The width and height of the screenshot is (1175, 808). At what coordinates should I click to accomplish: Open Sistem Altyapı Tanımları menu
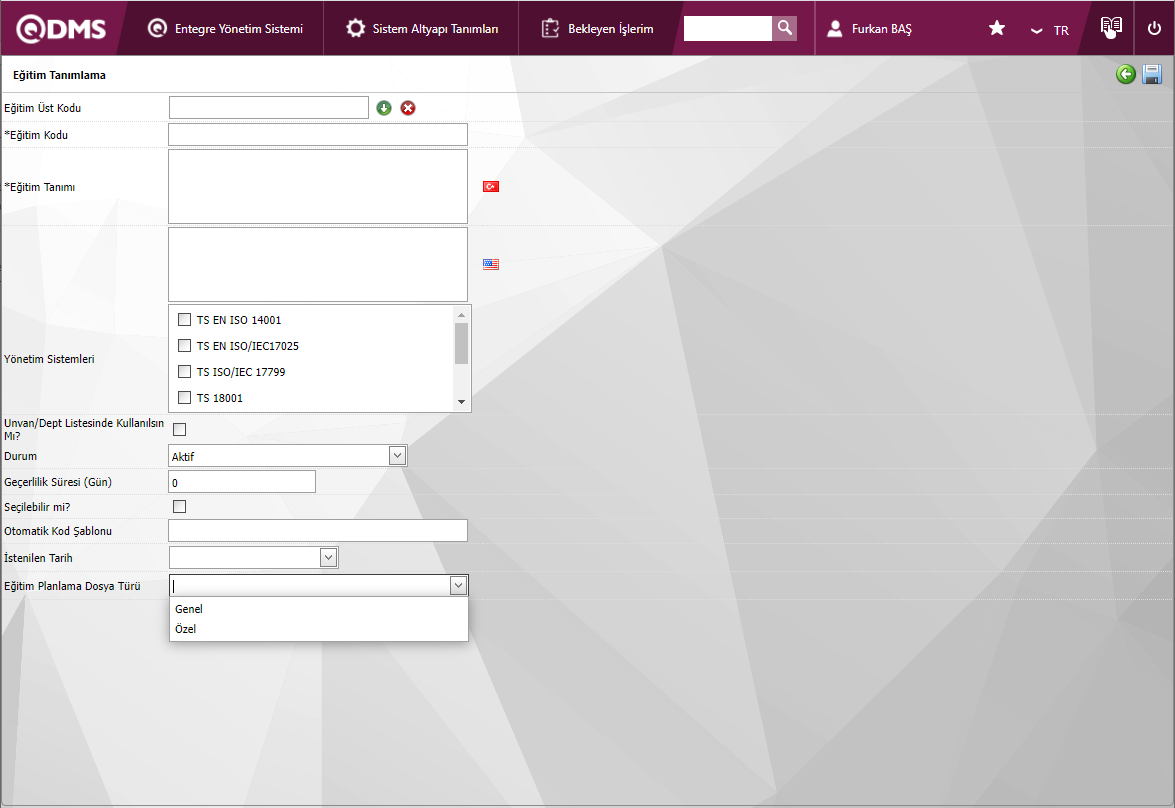(x=422, y=28)
